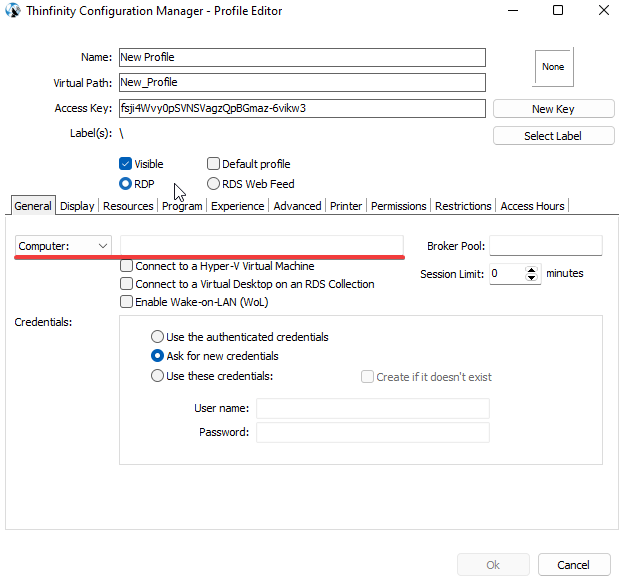Click the Session Limit value field
622x583 pixels.
pos(507,274)
